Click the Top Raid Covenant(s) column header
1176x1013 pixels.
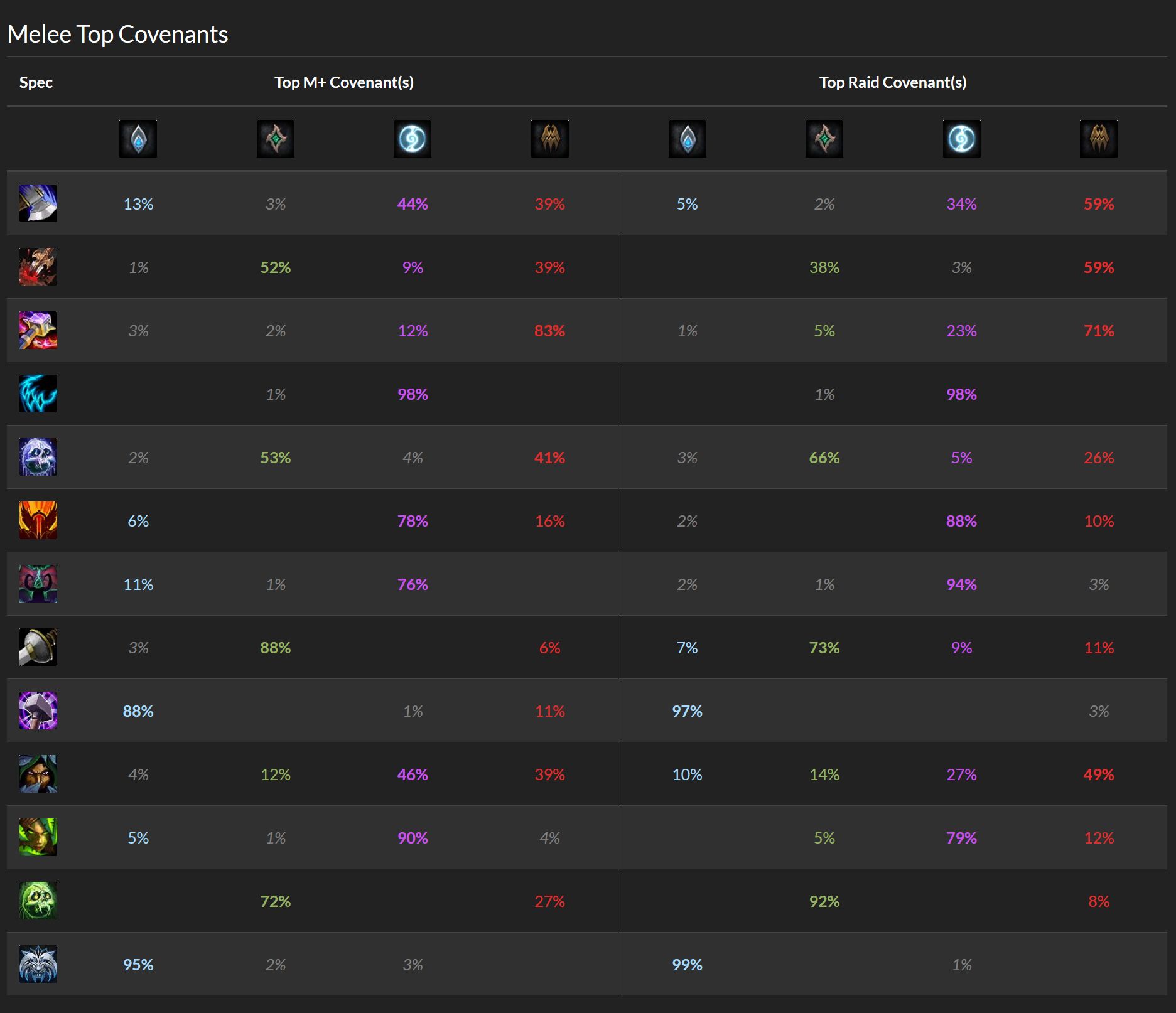click(892, 82)
